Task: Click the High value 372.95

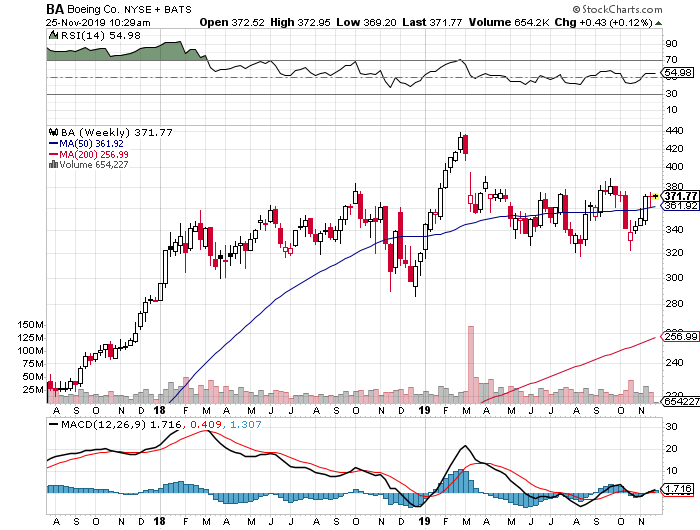Action: (x=314, y=22)
